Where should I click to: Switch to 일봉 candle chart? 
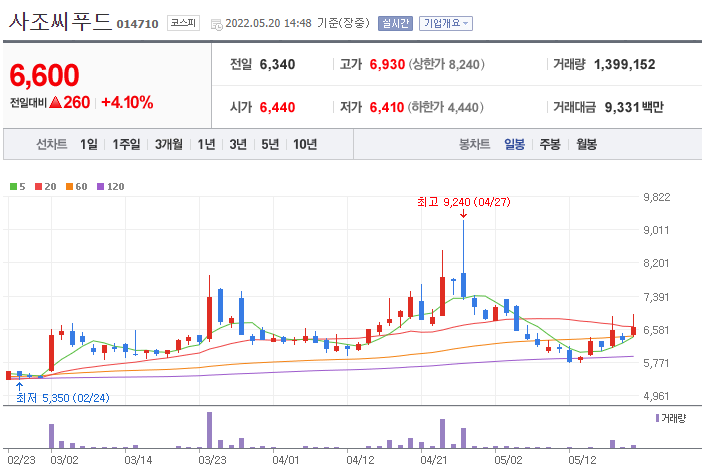coord(514,144)
